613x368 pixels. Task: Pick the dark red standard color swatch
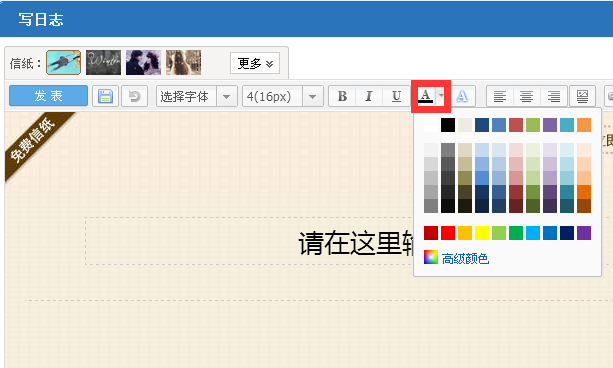point(431,233)
